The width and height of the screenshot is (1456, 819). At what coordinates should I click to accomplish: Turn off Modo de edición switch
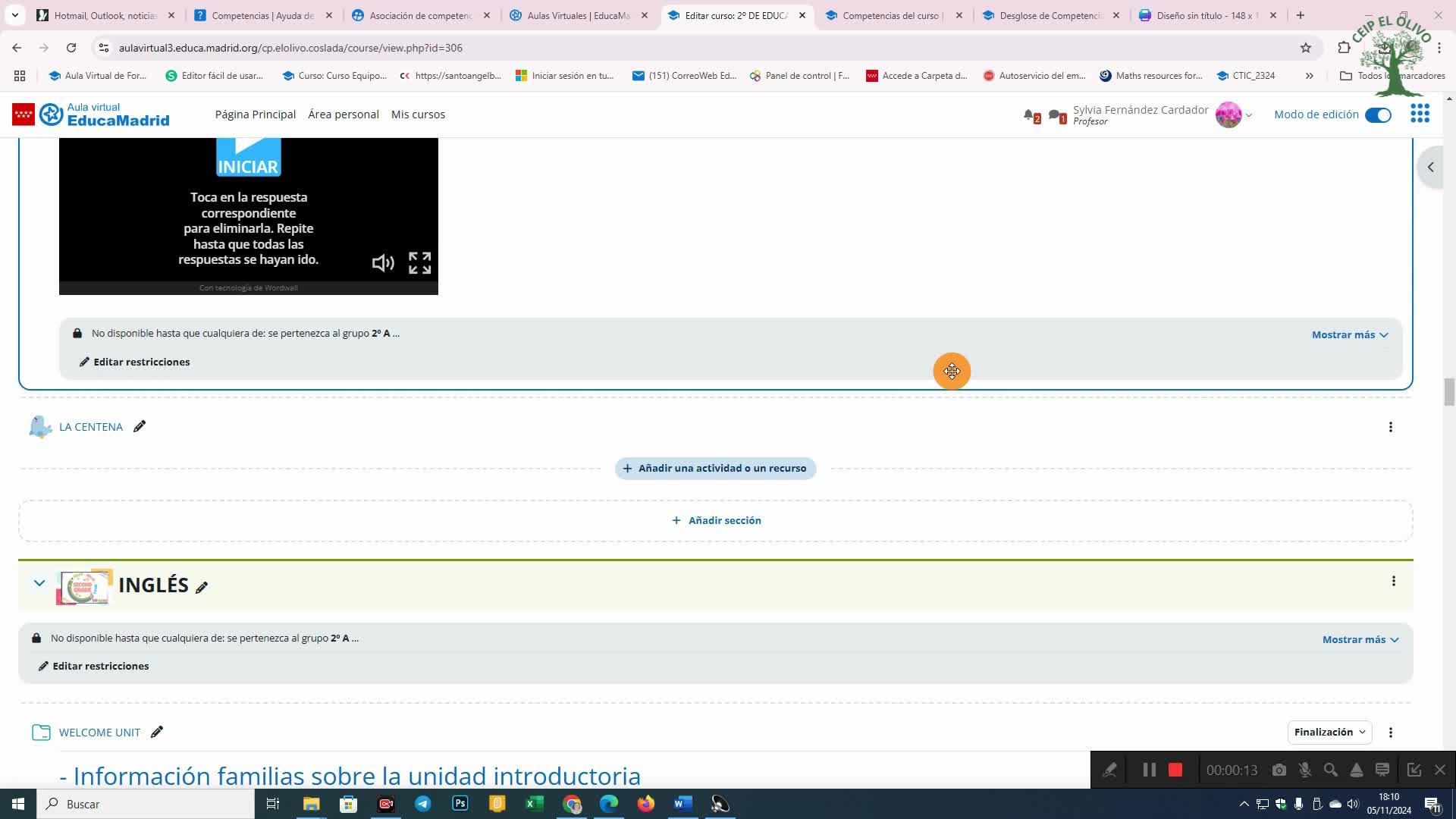click(x=1378, y=115)
